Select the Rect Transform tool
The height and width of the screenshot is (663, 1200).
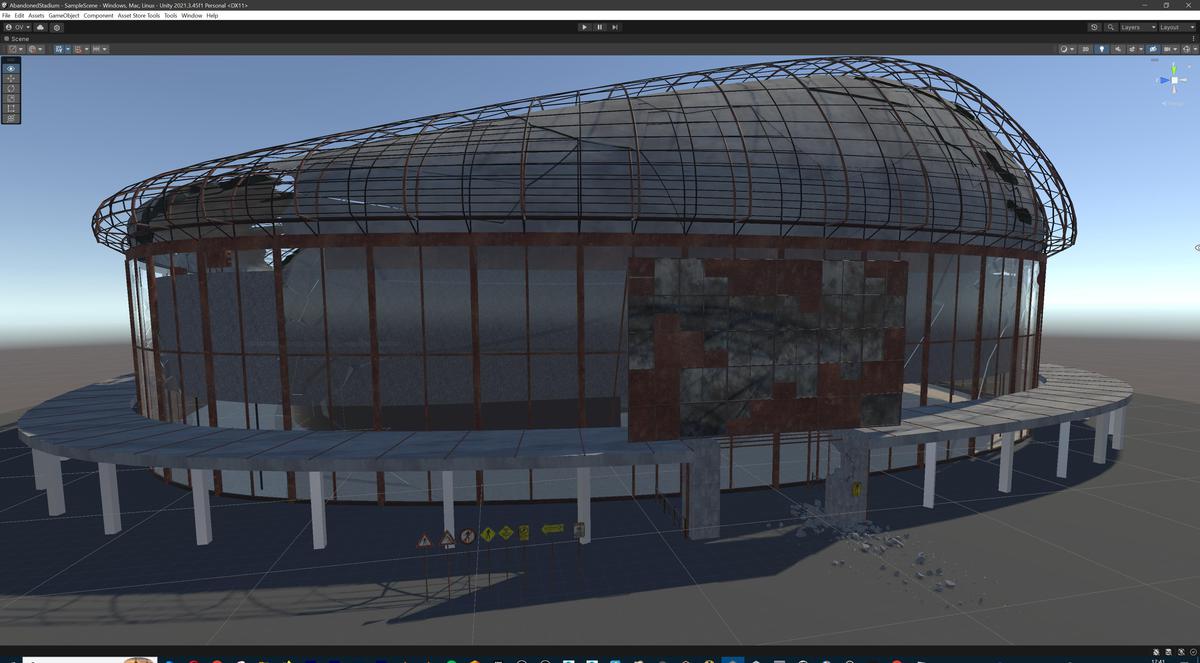tap(9, 108)
